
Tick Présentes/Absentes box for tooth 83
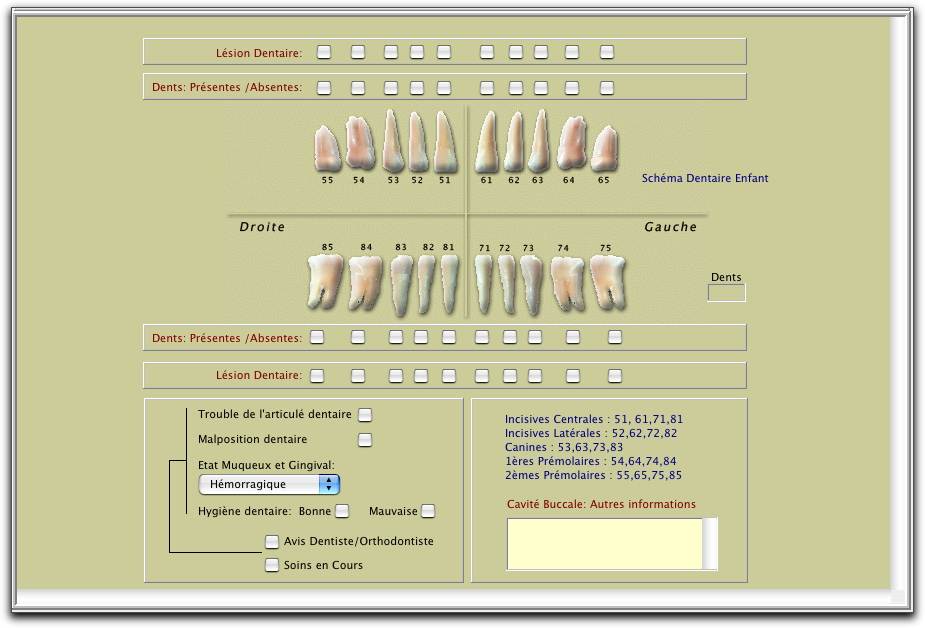(x=396, y=337)
